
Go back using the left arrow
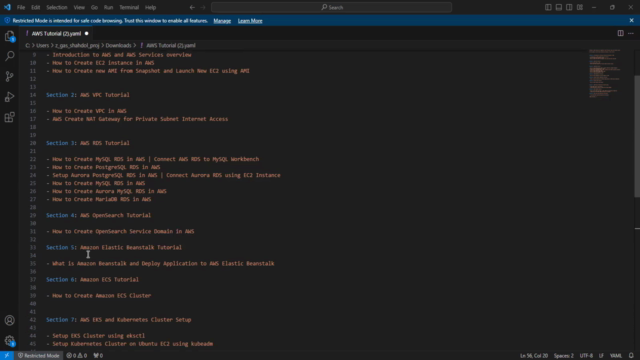[x=192, y=7]
